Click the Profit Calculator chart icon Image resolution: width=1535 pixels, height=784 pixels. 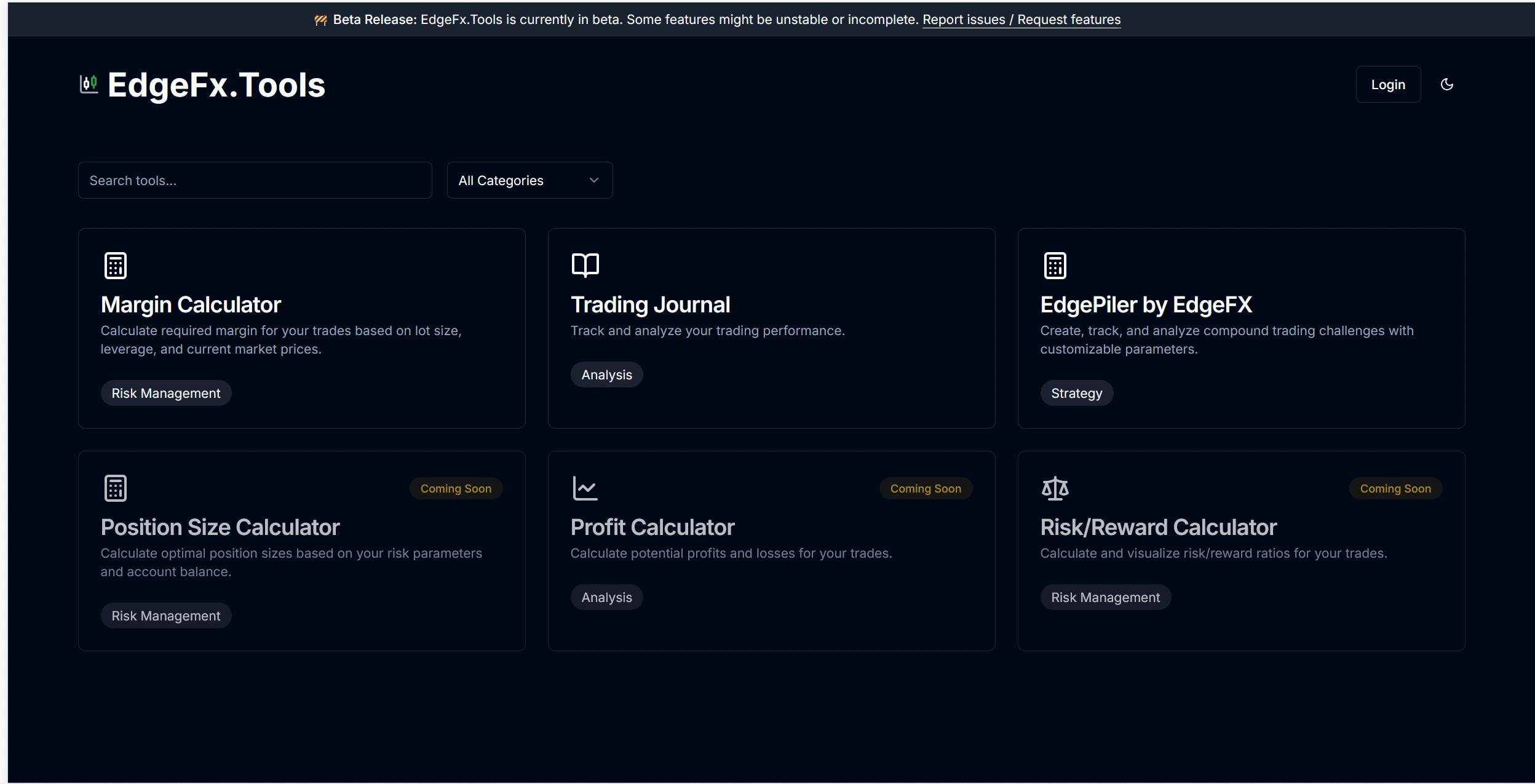click(585, 488)
